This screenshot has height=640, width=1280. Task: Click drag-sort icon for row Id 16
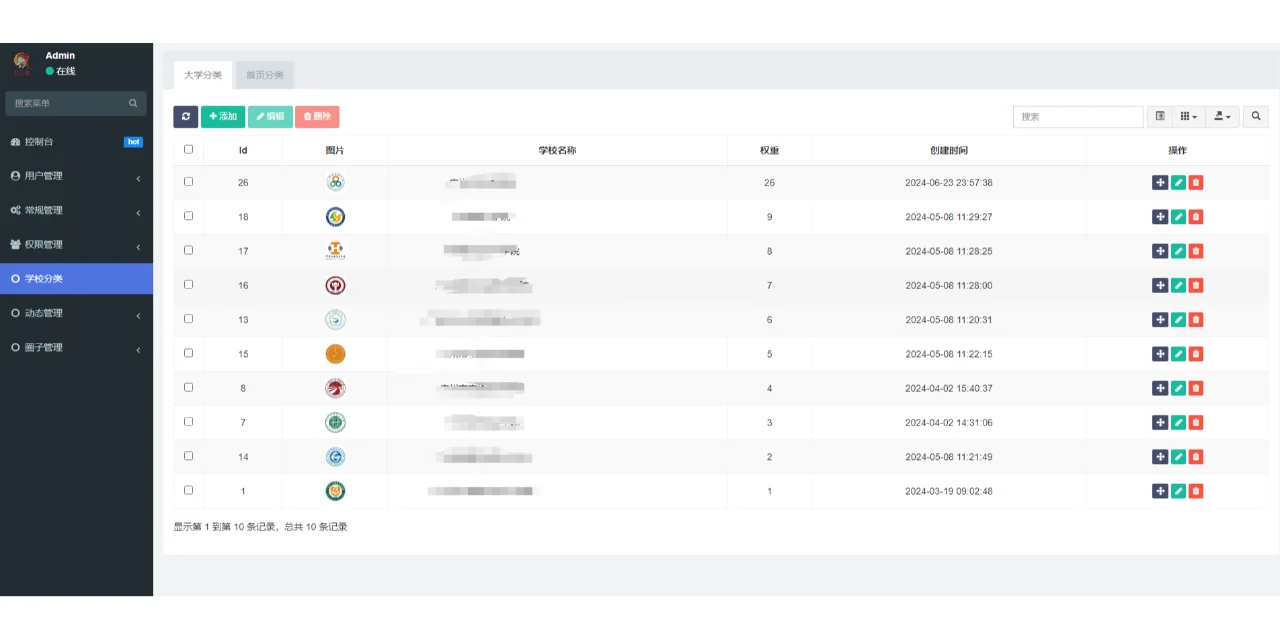pos(1160,285)
